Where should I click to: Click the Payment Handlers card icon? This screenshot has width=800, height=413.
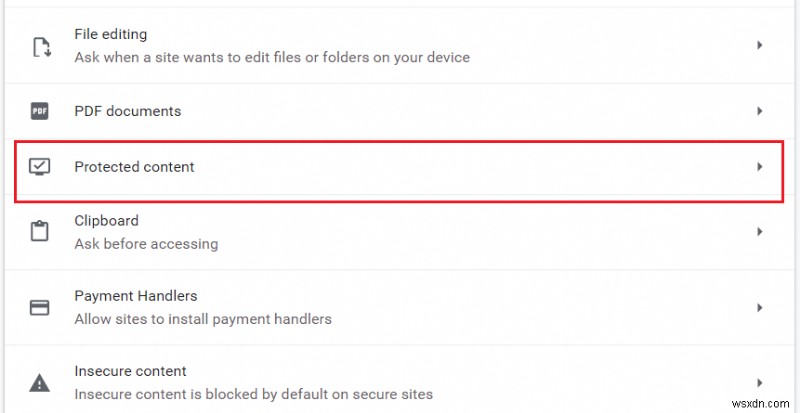pos(40,307)
